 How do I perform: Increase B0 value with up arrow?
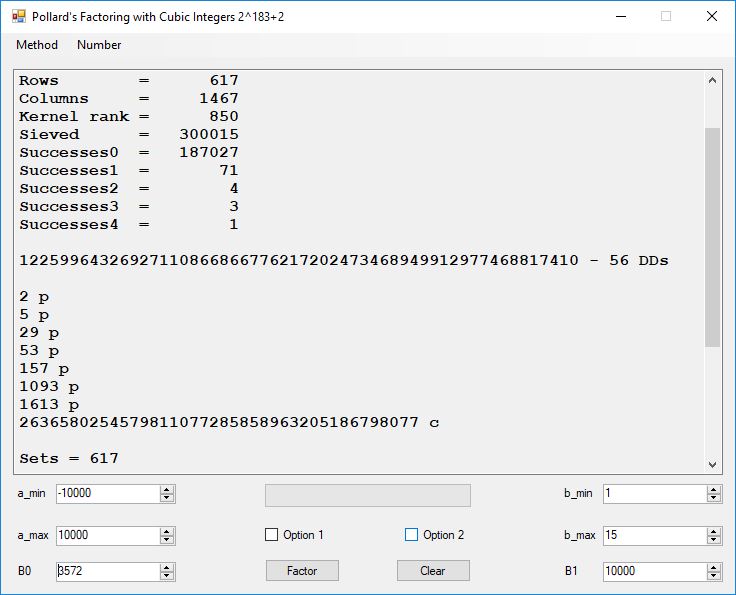tap(167, 567)
